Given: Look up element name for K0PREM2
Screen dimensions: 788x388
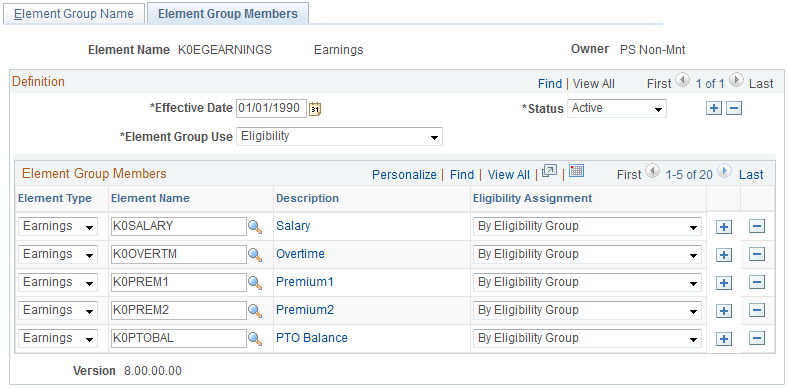Looking at the screenshot, I should click(255, 311).
